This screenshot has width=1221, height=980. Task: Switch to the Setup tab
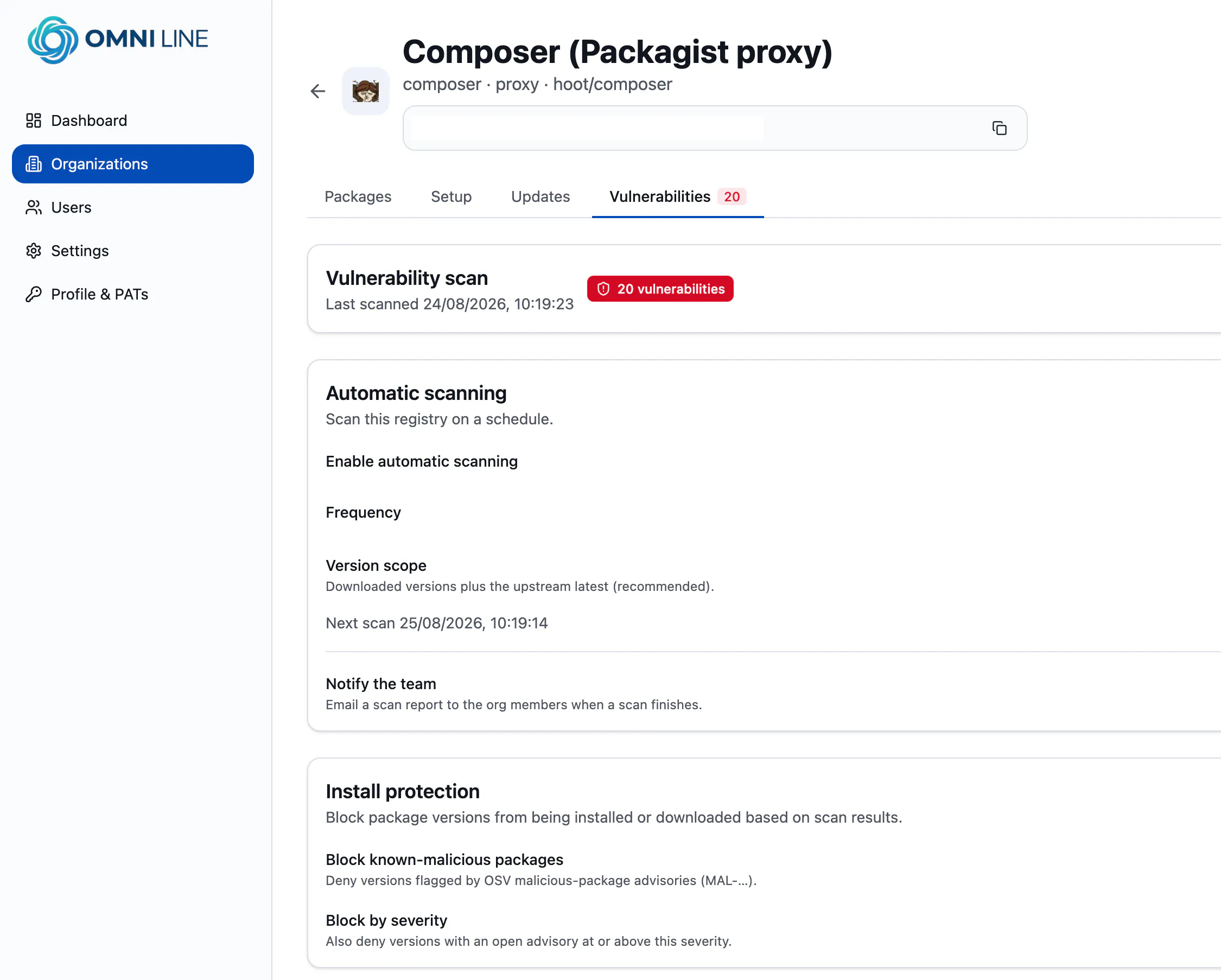pos(451,197)
